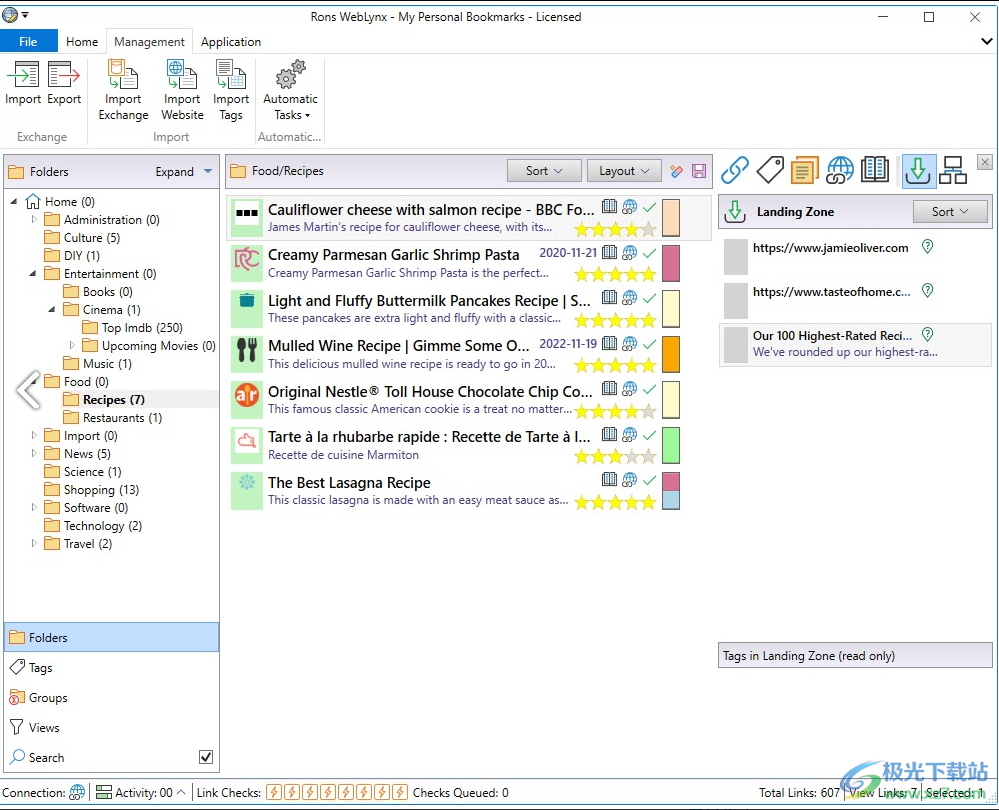
Task: Toggle the Search checkbox in sidebar
Action: pos(206,757)
